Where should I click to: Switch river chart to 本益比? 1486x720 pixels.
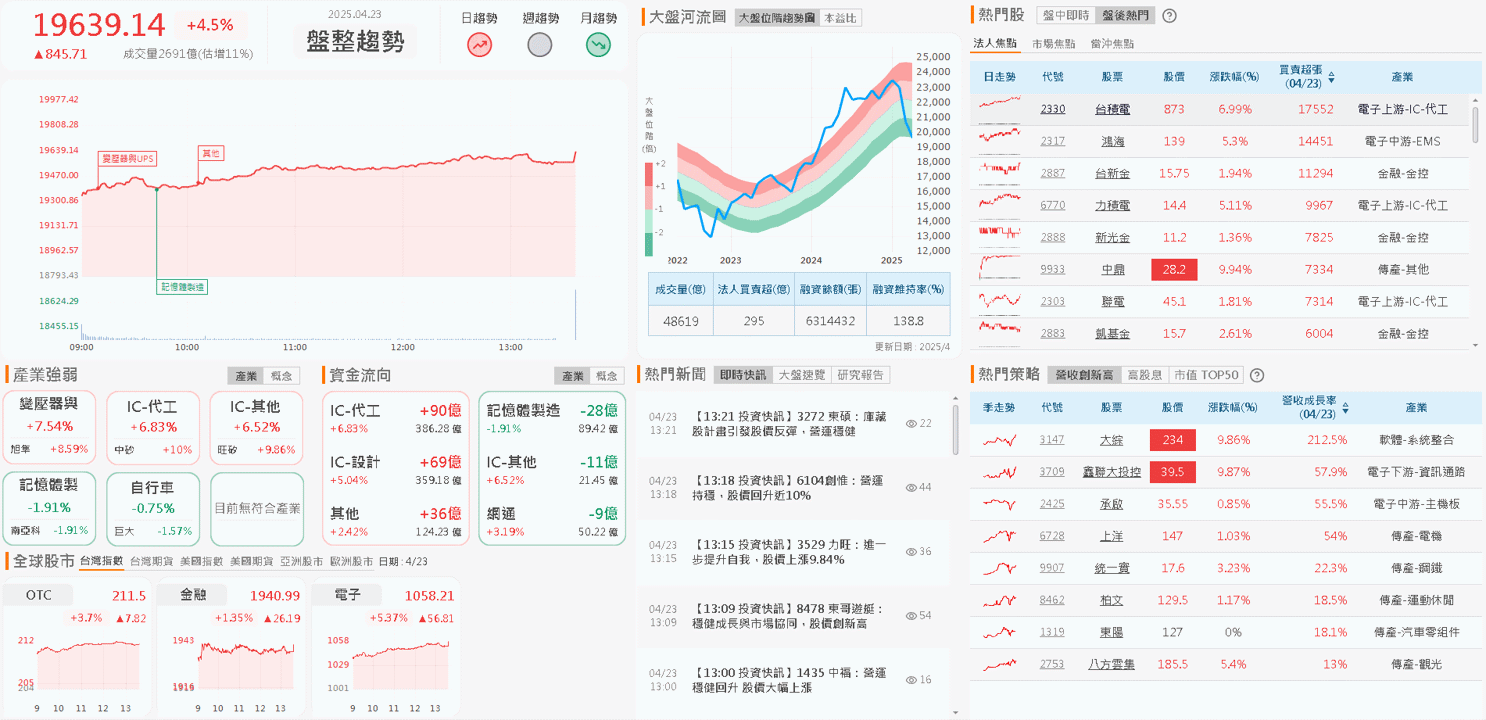point(840,18)
